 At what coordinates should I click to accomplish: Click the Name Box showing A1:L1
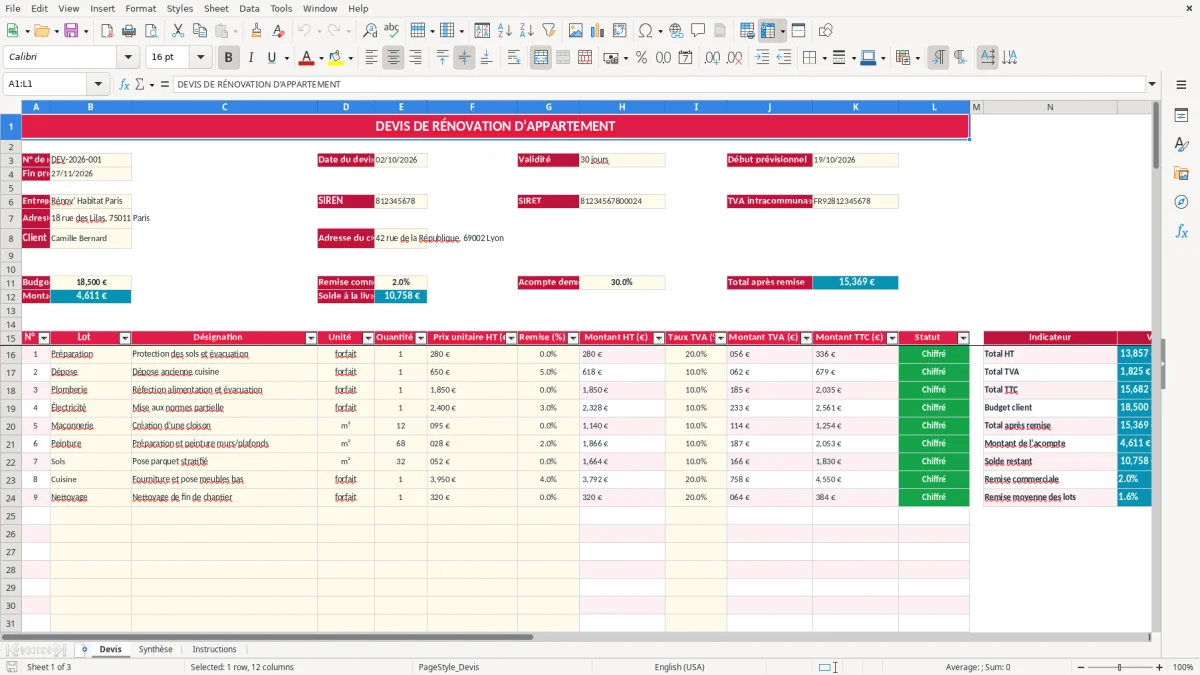(x=46, y=84)
